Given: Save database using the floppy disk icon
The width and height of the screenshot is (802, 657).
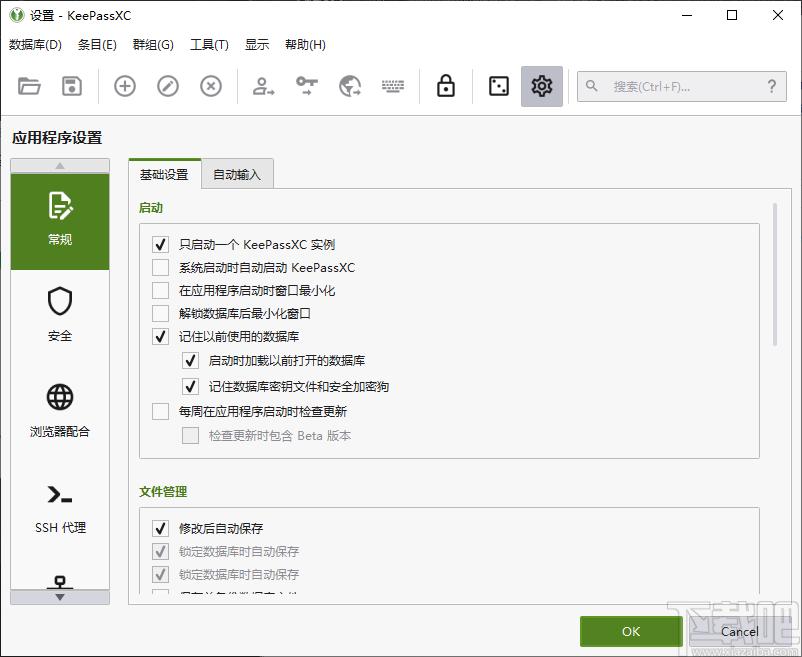Looking at the screenshot, I should point(72,86).
